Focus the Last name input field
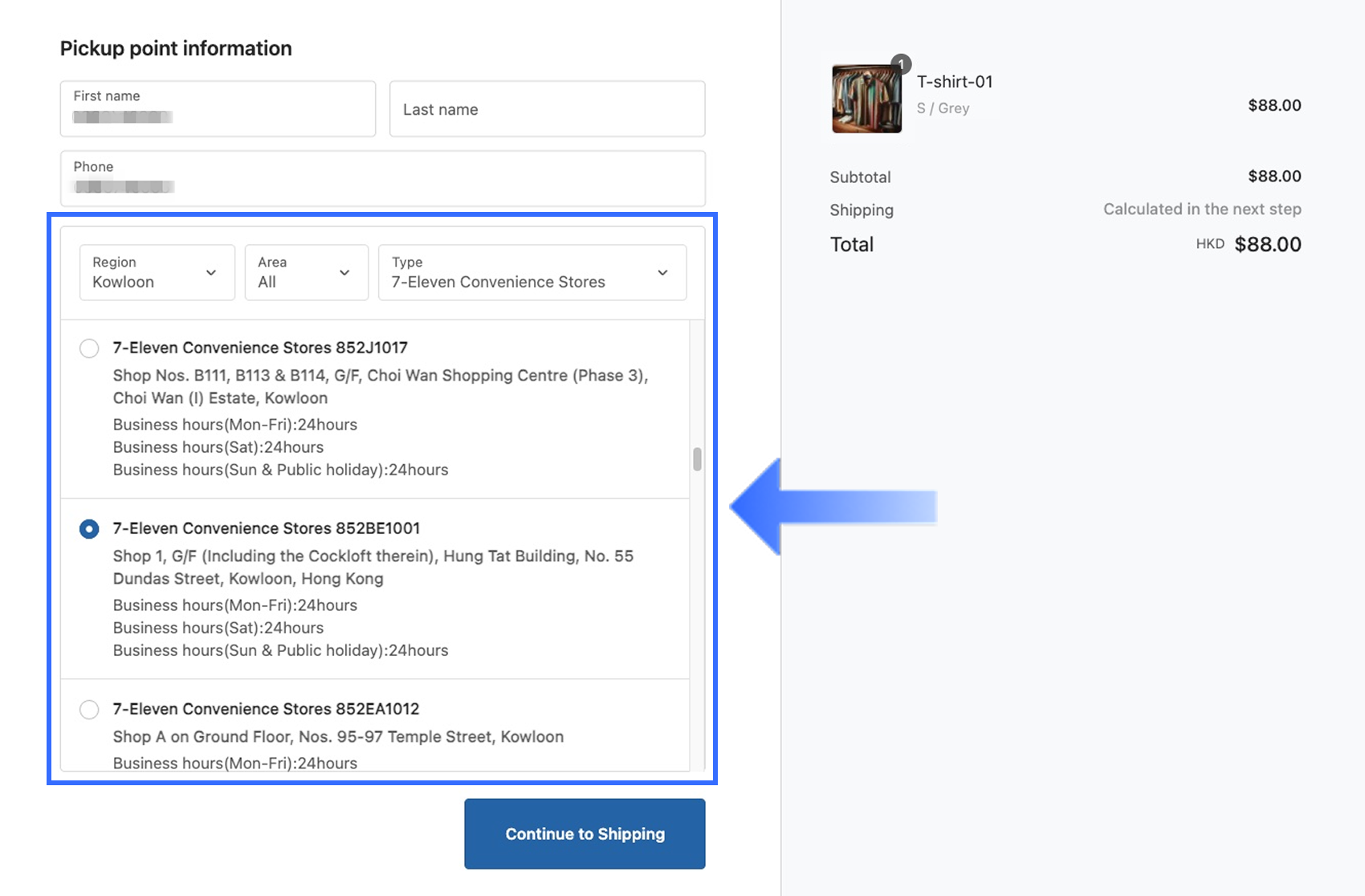 pos(547,108)
